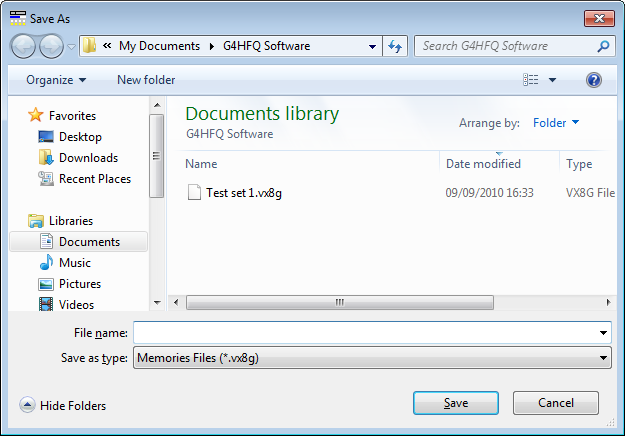Open the Music library
This screenshot has height=436, width=625.
coord(75,263)
